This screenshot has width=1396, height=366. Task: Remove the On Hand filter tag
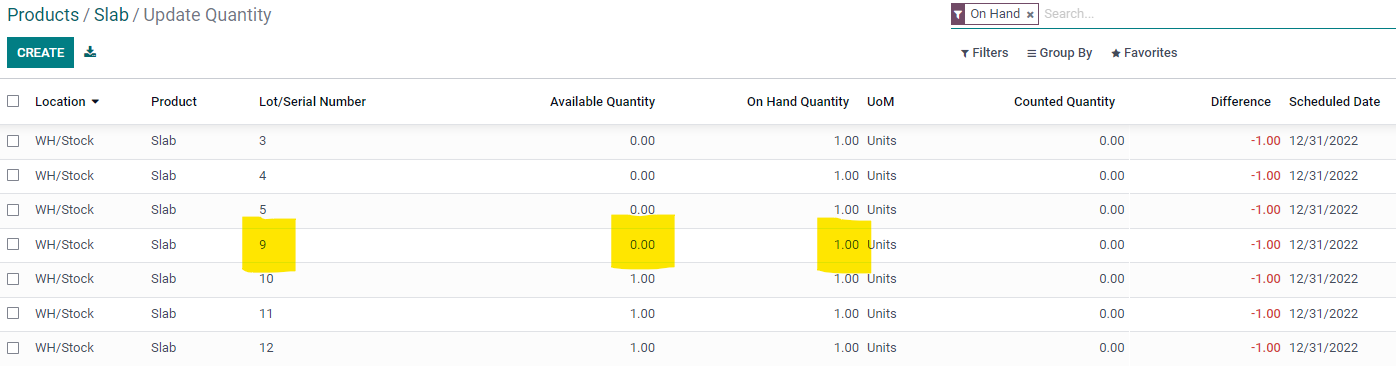click(x=1030, y=15)
